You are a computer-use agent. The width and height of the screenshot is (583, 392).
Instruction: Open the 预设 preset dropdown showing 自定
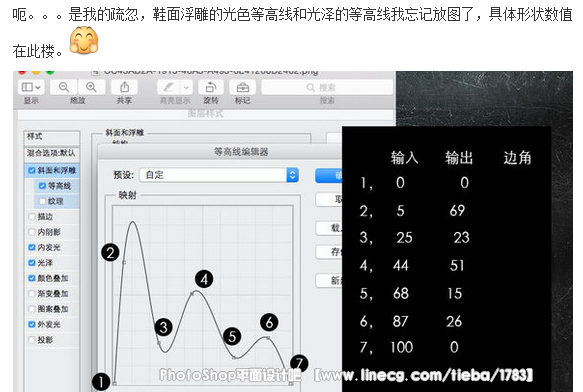coord(219,175)
